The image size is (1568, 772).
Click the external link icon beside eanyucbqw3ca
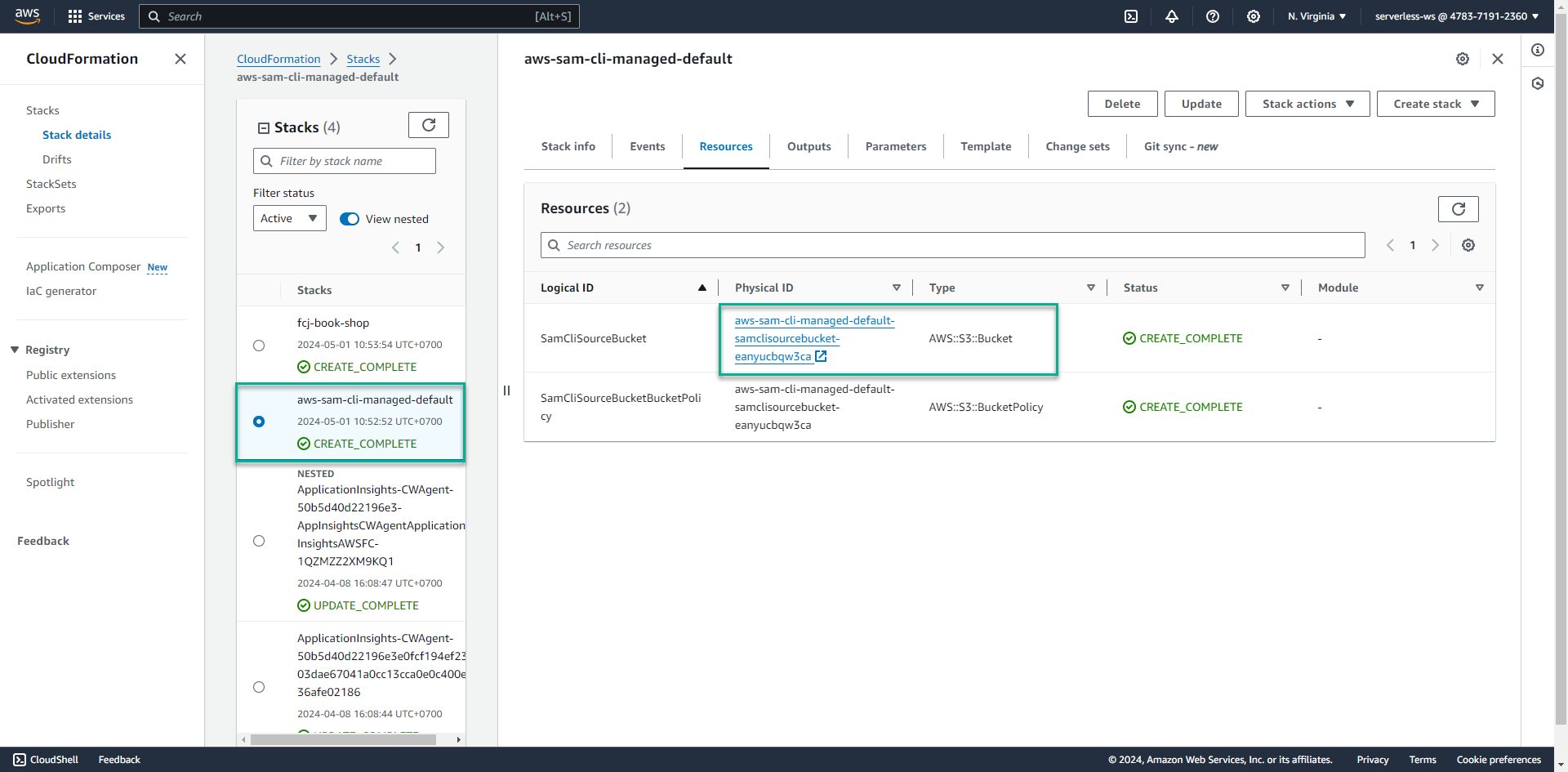(822, 356)
